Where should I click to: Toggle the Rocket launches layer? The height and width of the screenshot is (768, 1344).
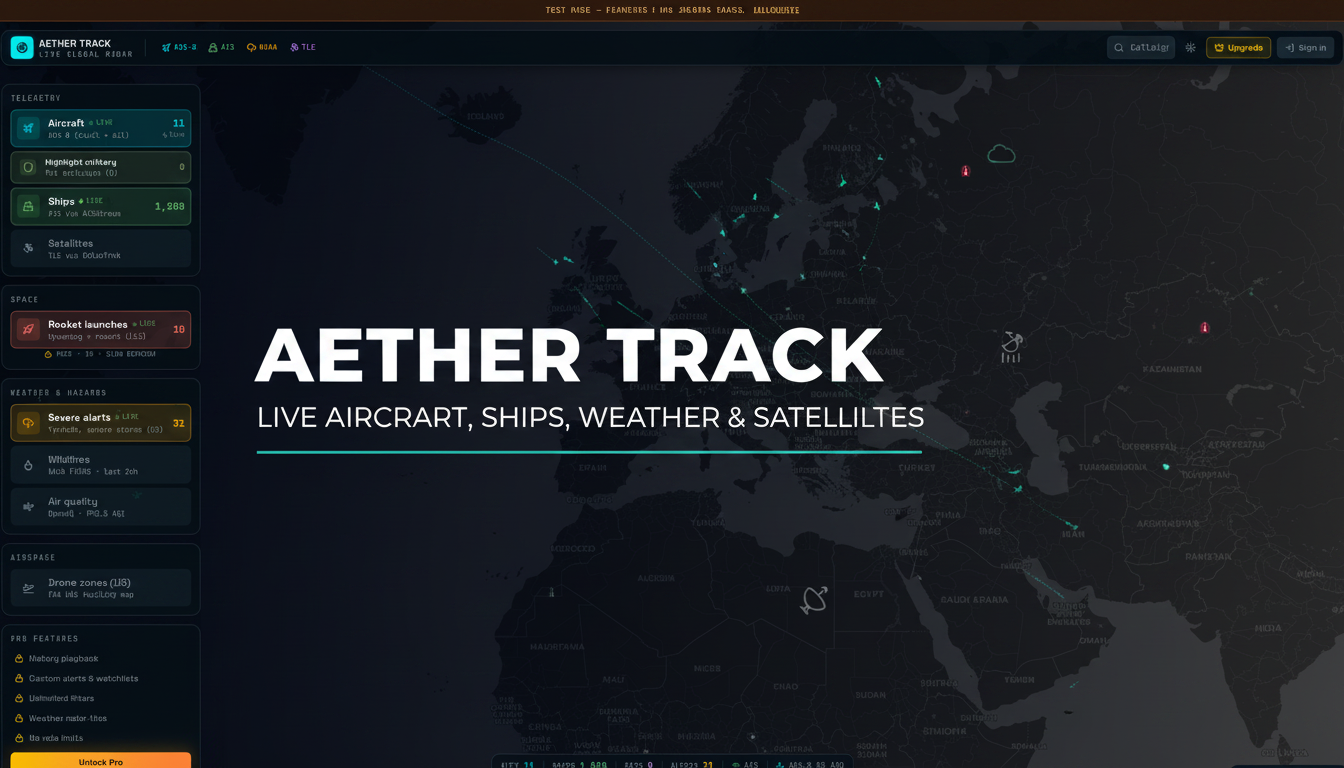click(101, 329)
